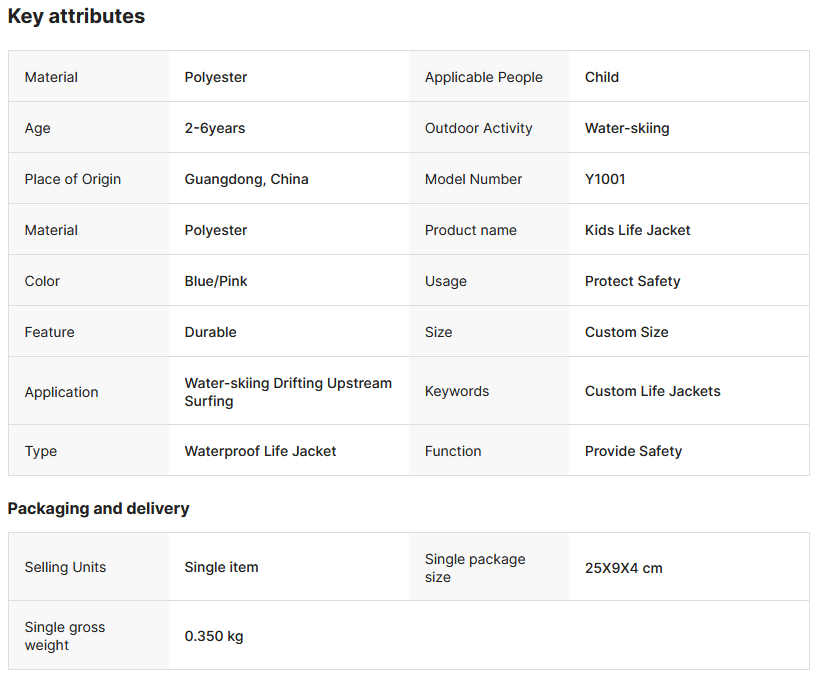This screenshot has height=682, width=817.
Task: Click the 0.350 kg gross weight value
Action: point(213,636)
